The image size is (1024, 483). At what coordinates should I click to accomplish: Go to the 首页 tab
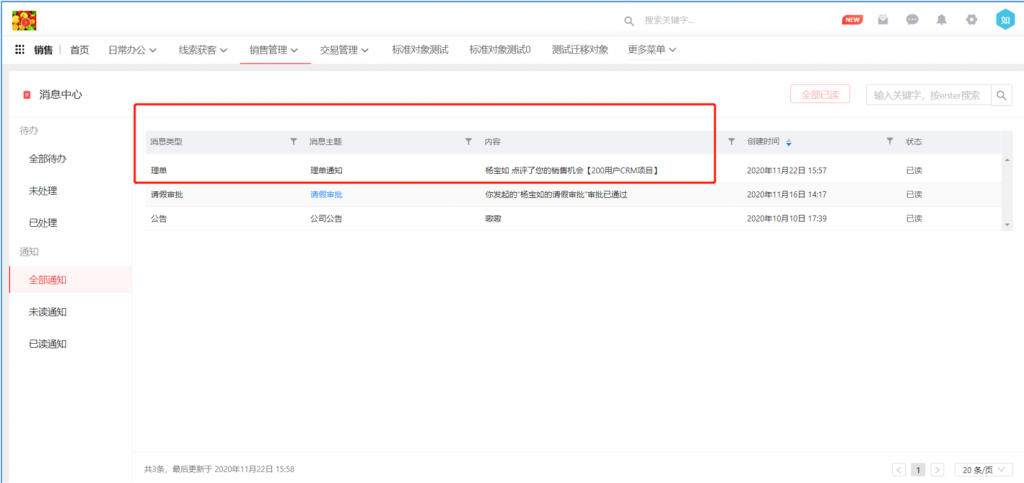(79, 50)
